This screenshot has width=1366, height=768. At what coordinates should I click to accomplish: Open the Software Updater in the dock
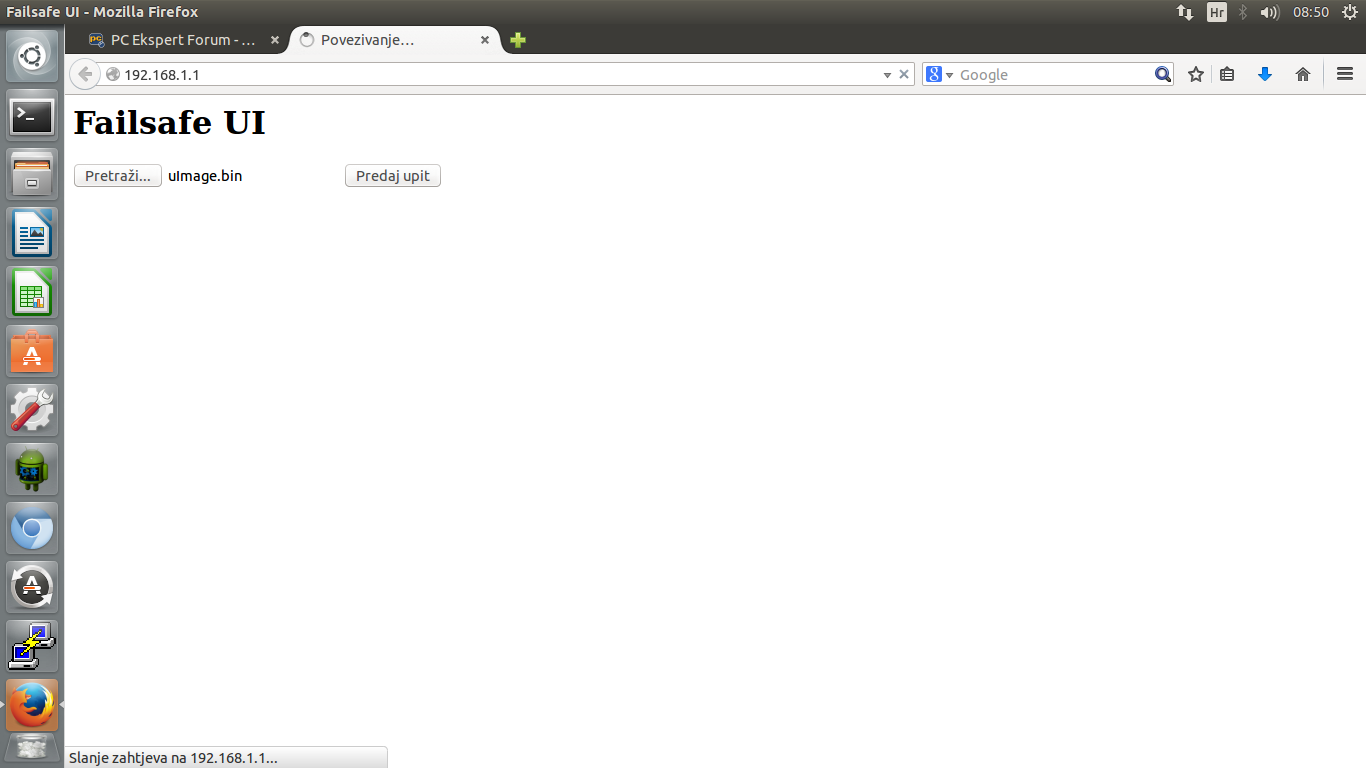click(32, 587)
